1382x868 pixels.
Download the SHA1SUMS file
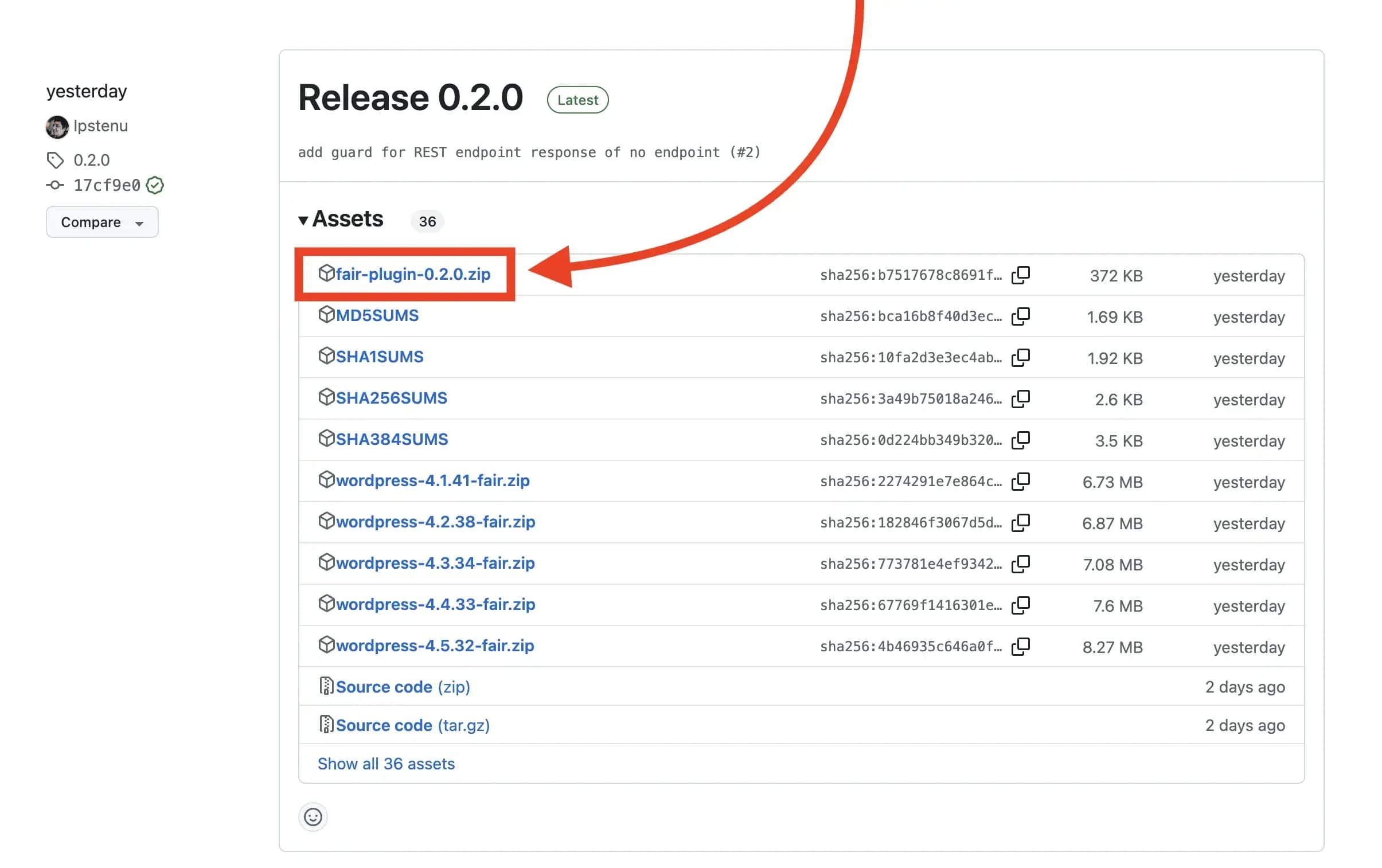380,357
